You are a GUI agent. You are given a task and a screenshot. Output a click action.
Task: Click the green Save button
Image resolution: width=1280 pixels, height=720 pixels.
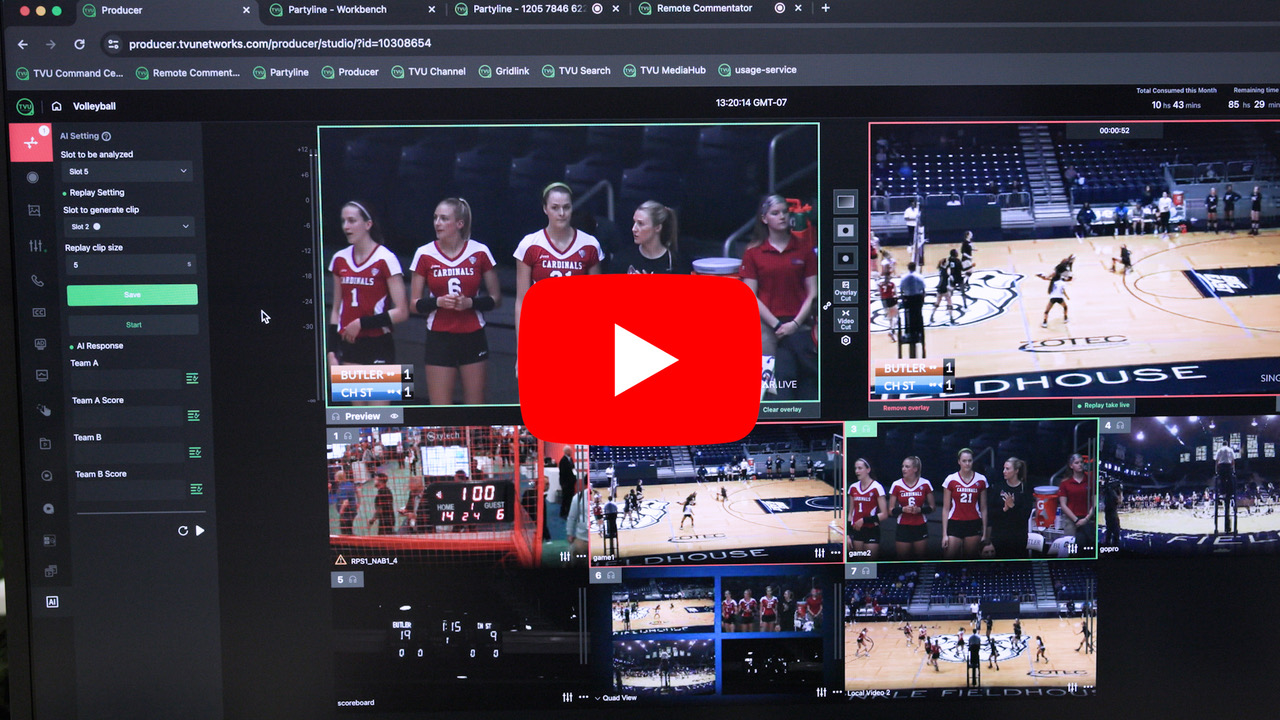click(132, 295)
